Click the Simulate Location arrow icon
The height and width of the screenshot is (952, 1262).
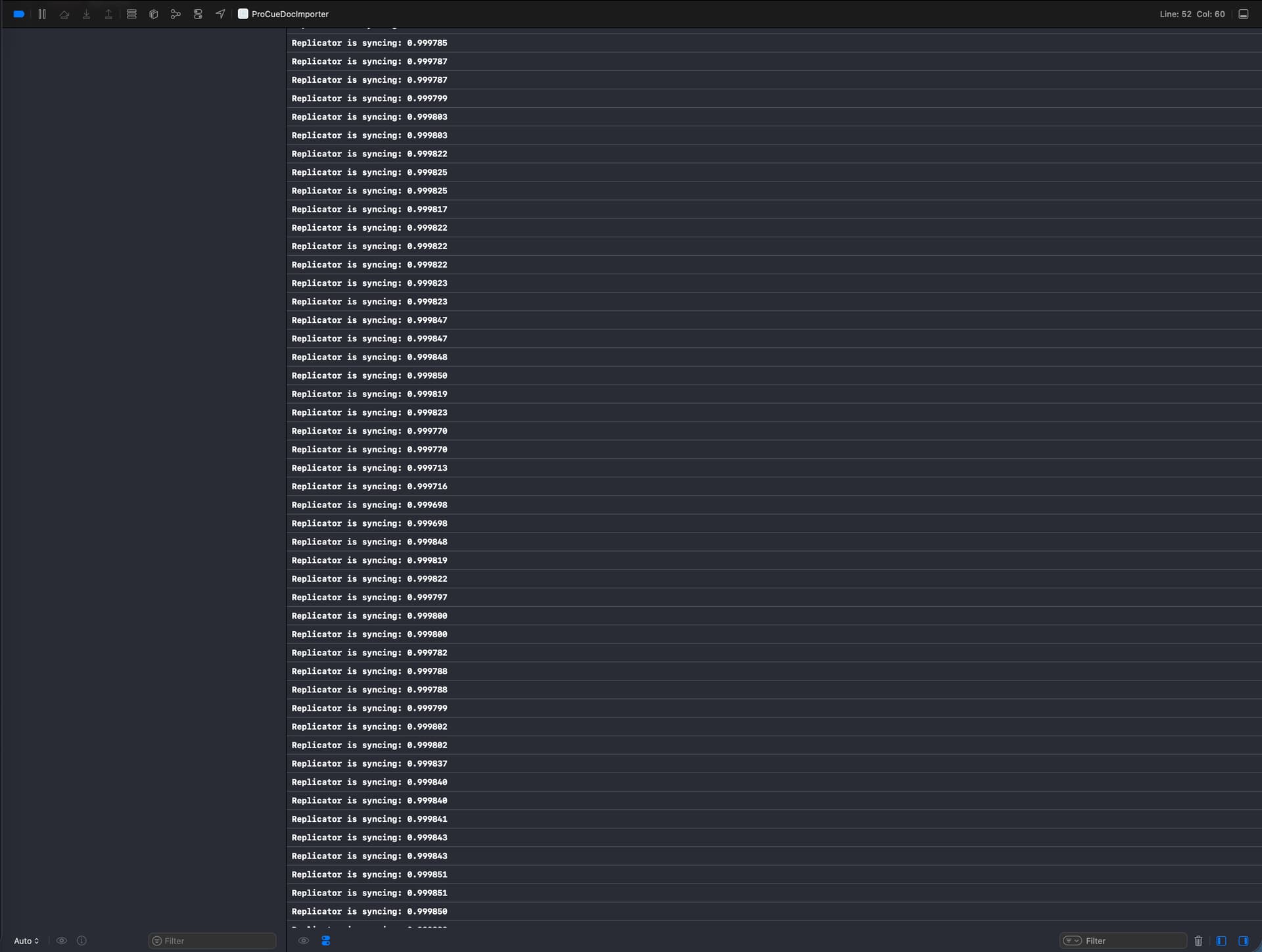[x=220, y=14]
